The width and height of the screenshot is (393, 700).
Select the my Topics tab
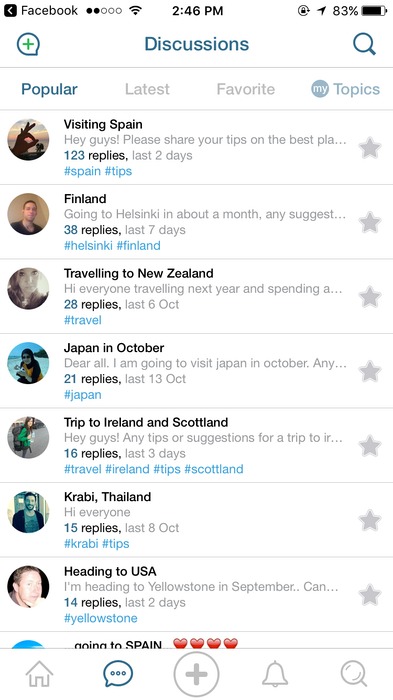[346, 89]
